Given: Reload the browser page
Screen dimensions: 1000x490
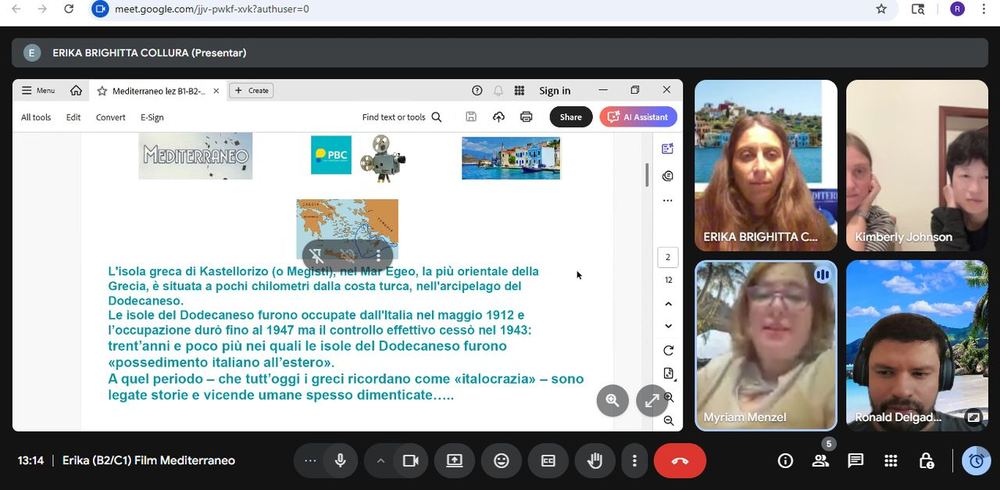Looking at the screenshot, I should [x=69, y=9].
